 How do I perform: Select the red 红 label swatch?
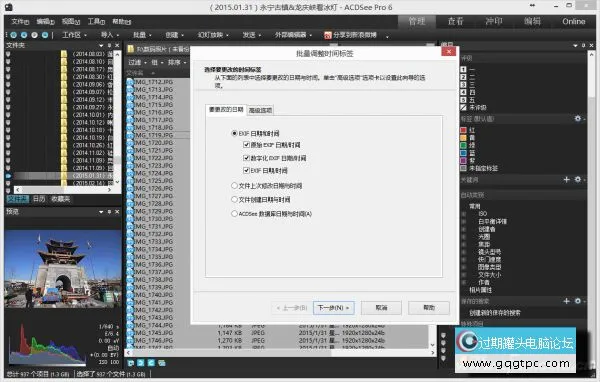click(x=463, y=130)
